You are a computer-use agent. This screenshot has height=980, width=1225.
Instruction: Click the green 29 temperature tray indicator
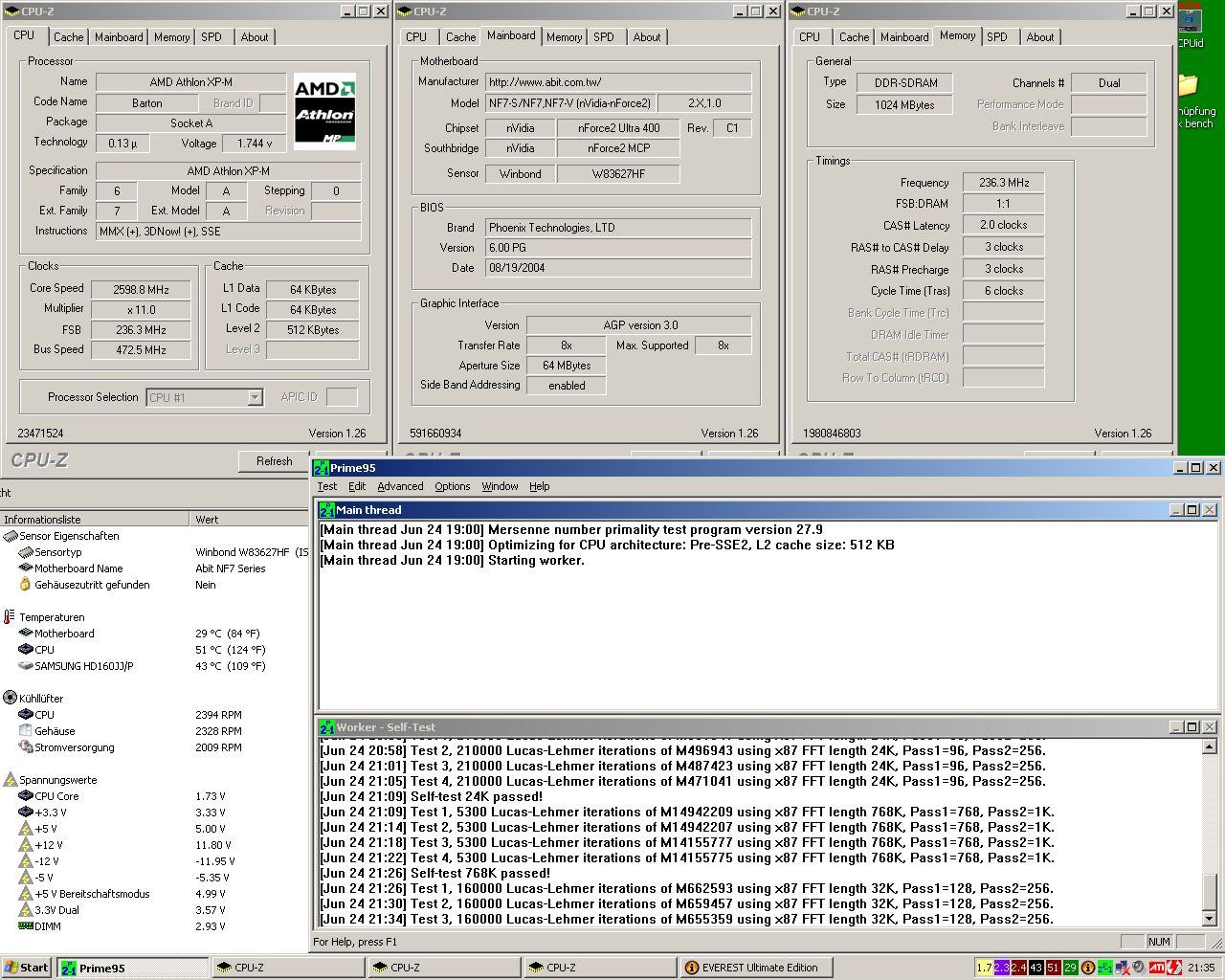[x=1070, y=968]
